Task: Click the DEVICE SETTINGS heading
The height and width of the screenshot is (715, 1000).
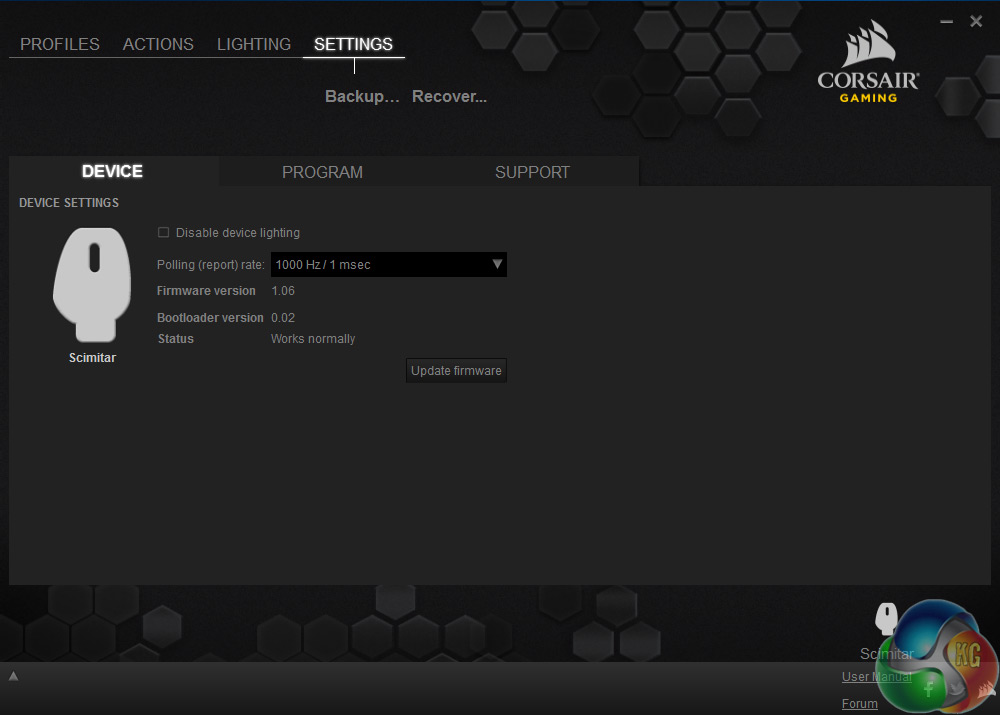Action: pyautogui.click(x=69, y=203)
